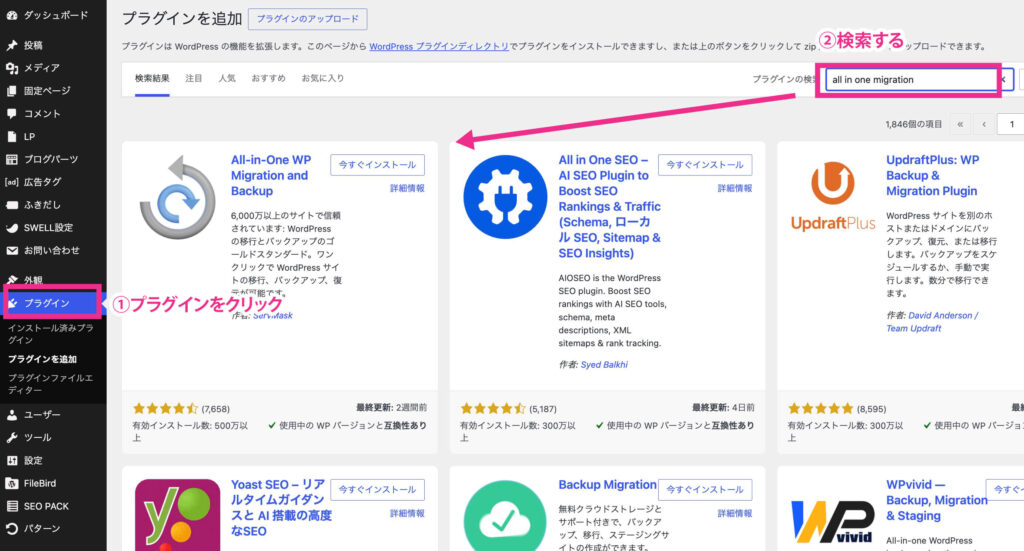Switch to the お気に入り tab
This screenshot has height=551, width=1024.
(x=323, y=78)
